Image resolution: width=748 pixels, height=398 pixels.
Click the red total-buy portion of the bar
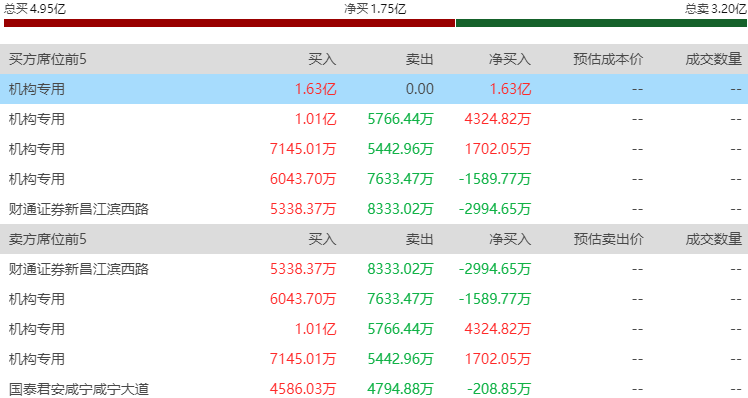(x=229, y=23)
